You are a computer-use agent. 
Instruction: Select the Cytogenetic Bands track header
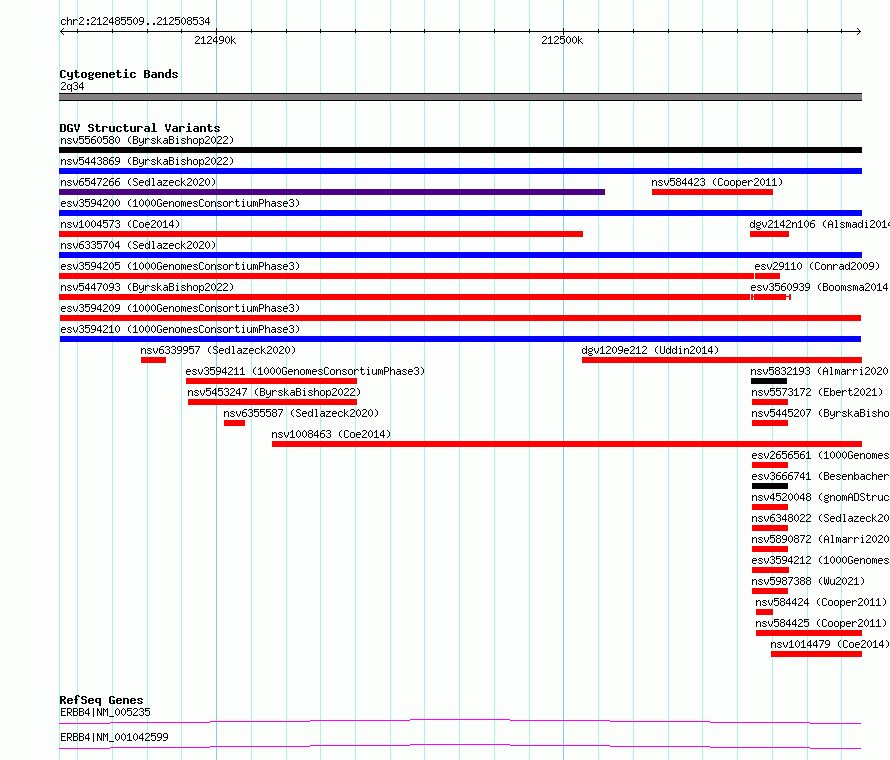coord(119,74)
